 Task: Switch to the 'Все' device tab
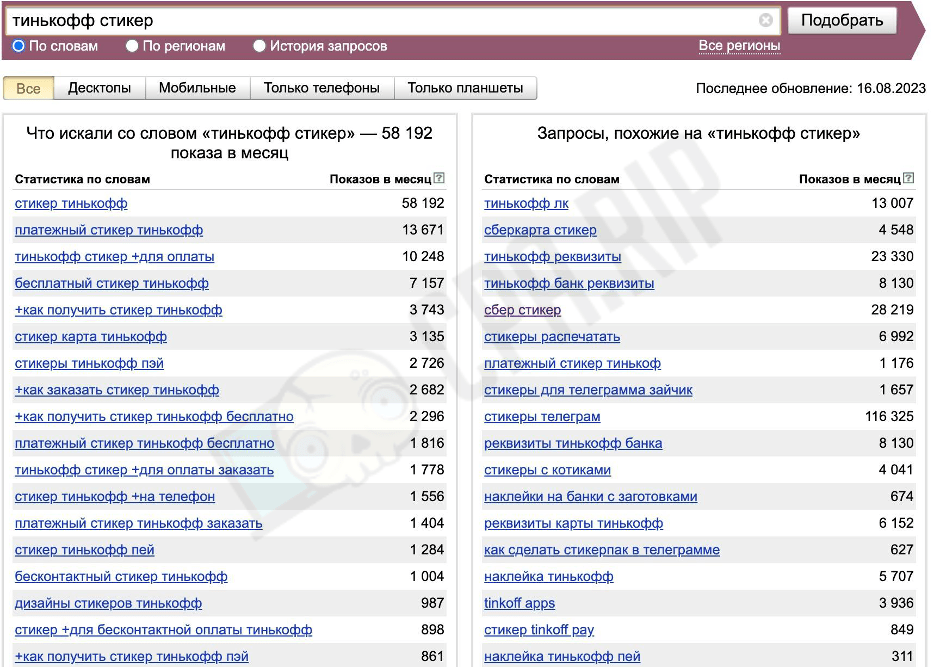tap(28, 88)
